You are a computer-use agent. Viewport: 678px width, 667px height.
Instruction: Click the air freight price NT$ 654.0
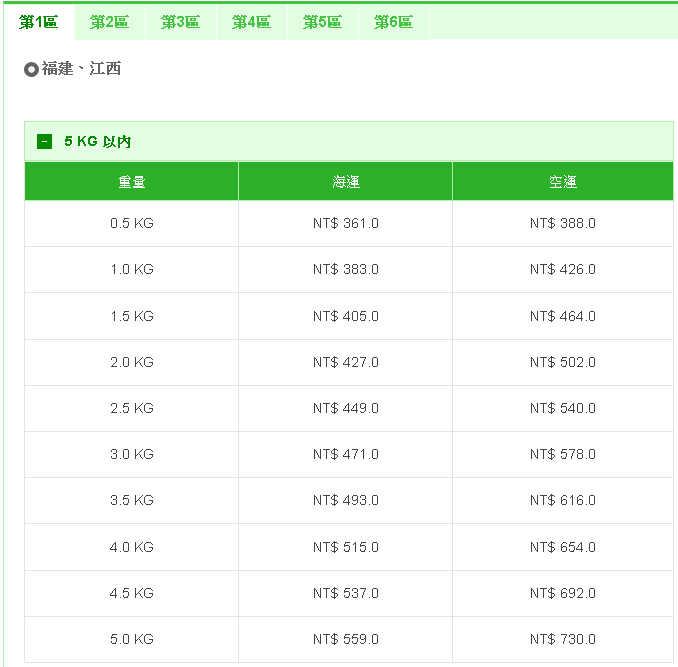tap(563, 547)
